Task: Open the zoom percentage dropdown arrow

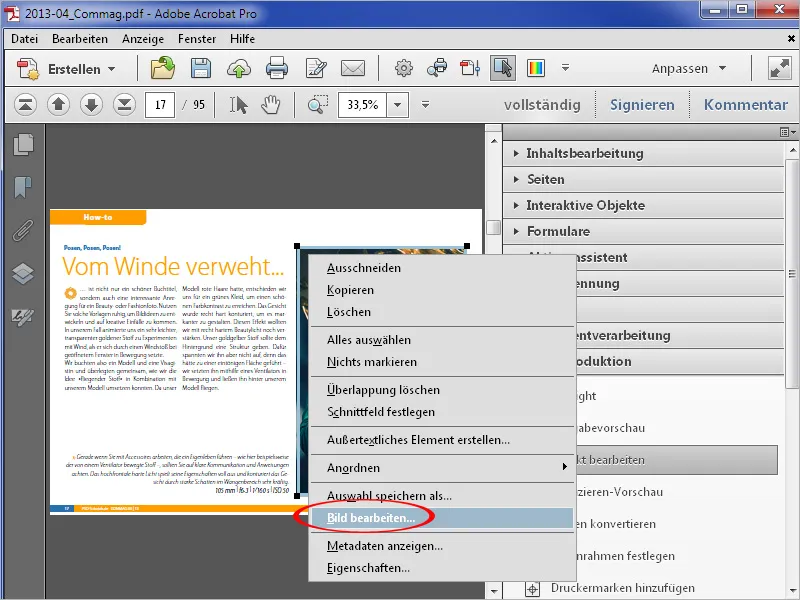Action: [397, 105]
